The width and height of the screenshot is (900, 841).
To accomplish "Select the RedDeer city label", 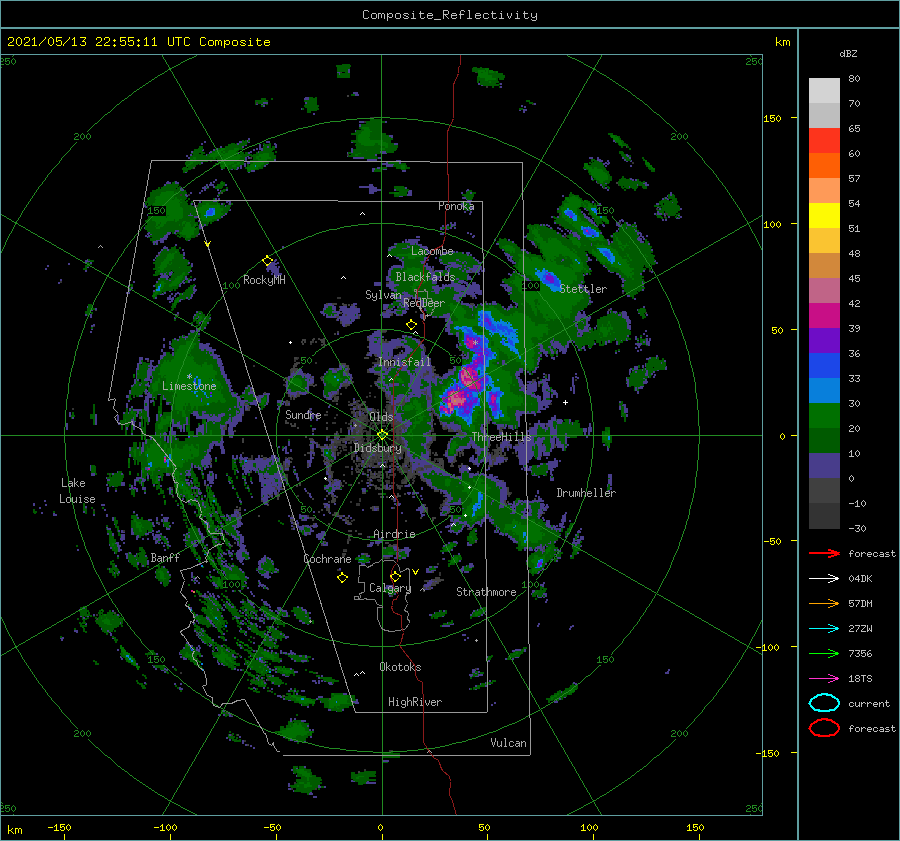I will (x=424, y=303).
